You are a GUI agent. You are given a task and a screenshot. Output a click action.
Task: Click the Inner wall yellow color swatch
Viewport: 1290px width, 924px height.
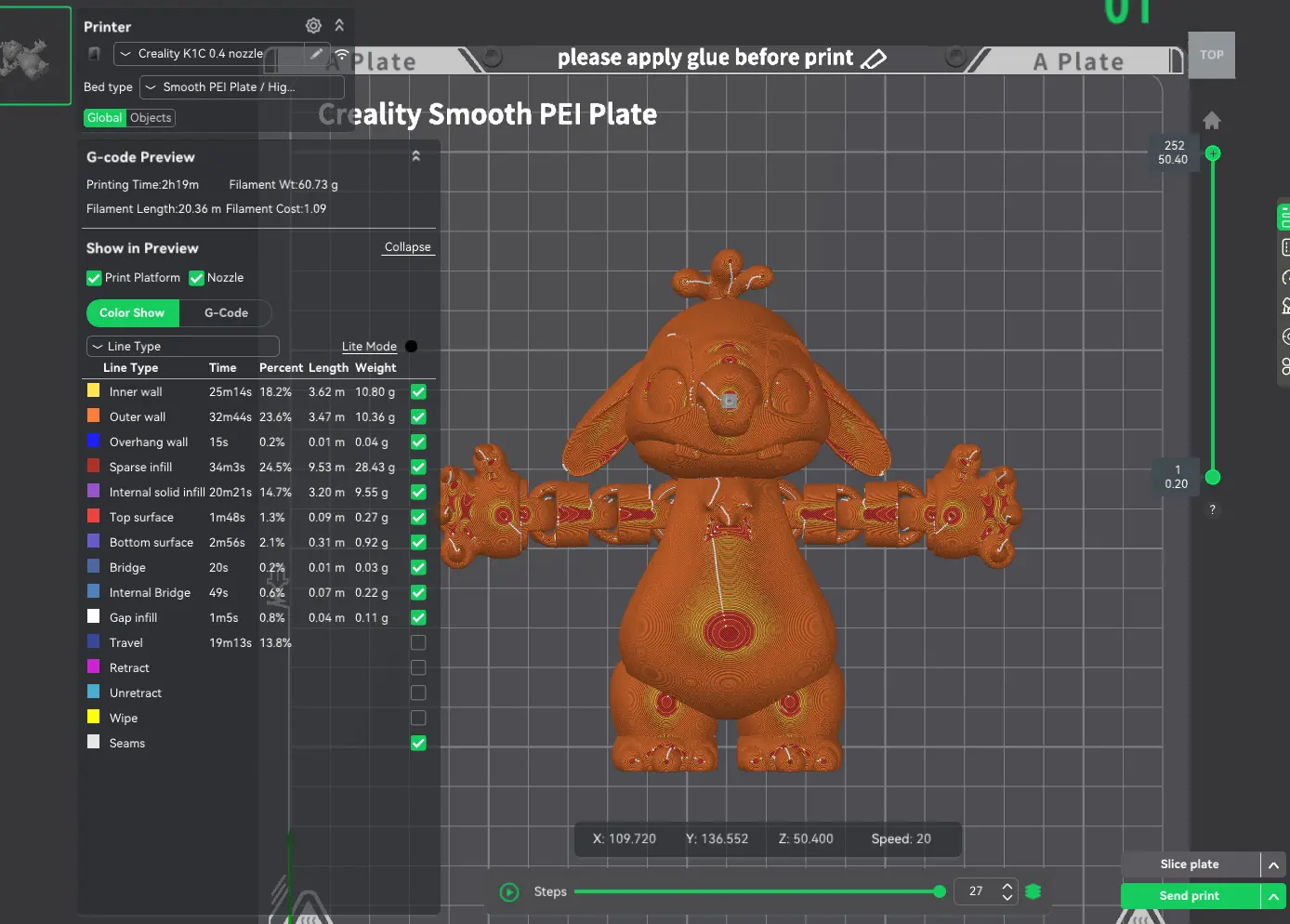click(x=93, y=391)
